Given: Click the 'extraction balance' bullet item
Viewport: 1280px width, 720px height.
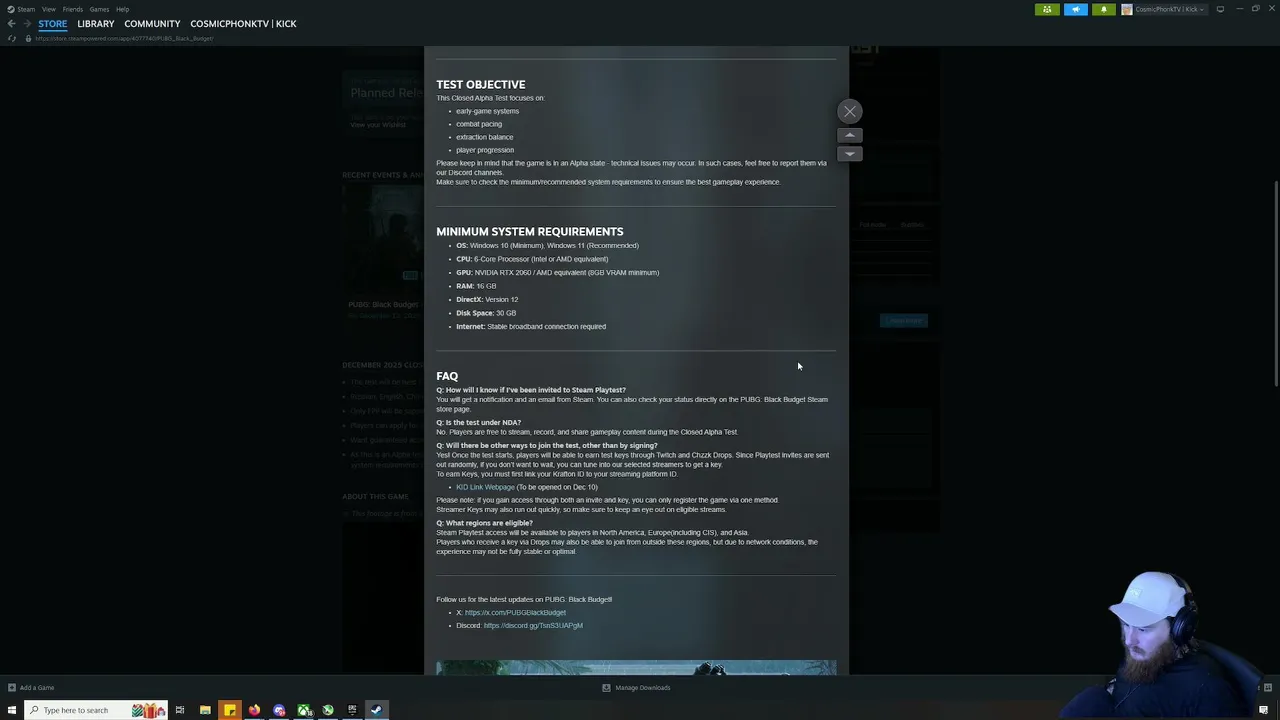Looking at the screenshot, I should tap(484, 137).
